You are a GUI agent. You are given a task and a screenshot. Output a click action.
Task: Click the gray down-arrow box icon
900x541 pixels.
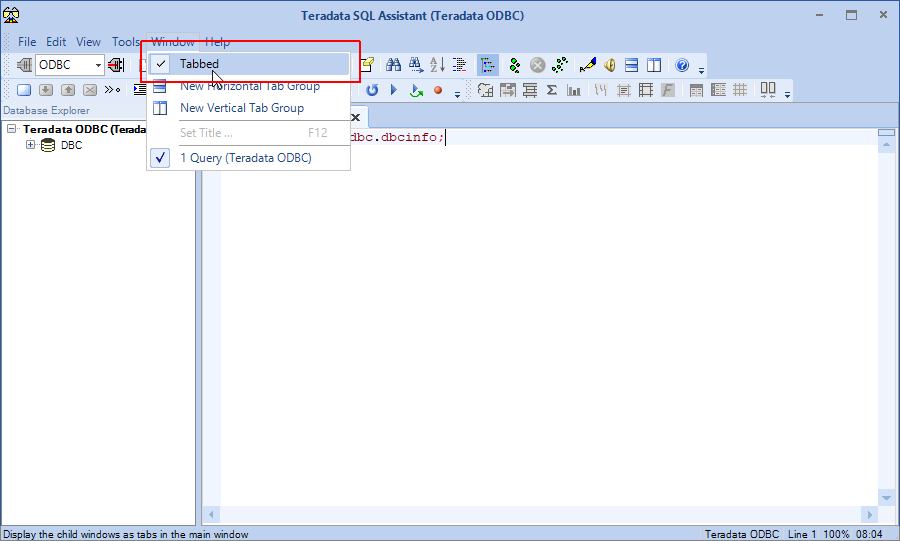[x=46, y=90]
